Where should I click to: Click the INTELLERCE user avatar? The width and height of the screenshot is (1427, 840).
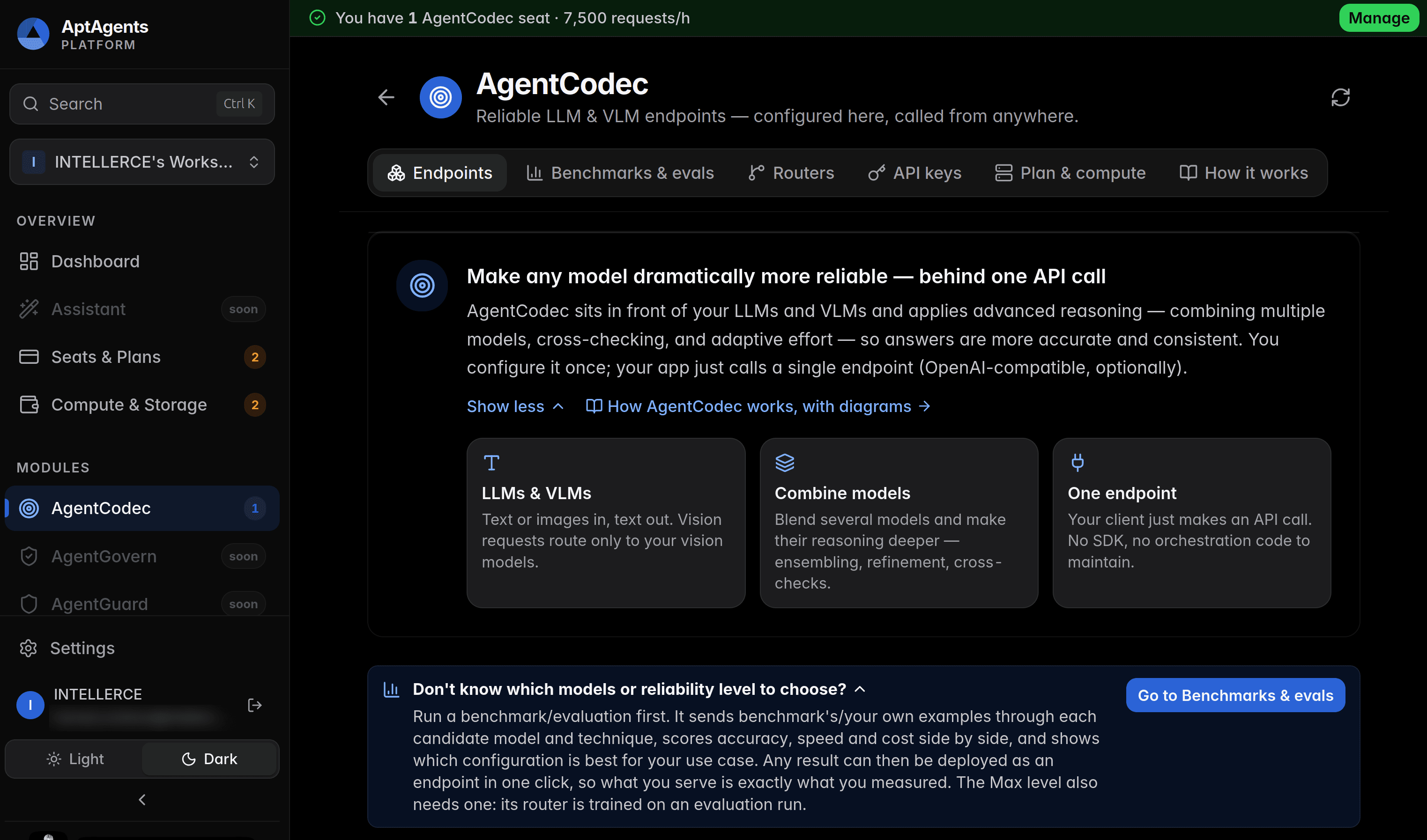pyautogui.click(x=30, y=705)
